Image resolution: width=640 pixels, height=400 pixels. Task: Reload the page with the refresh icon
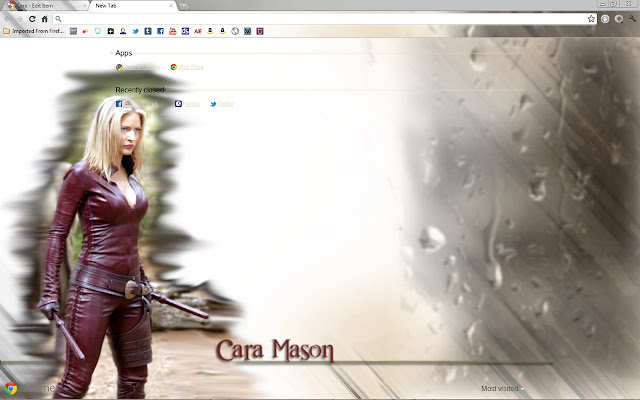pyautogui.click(x=32, y=19)
